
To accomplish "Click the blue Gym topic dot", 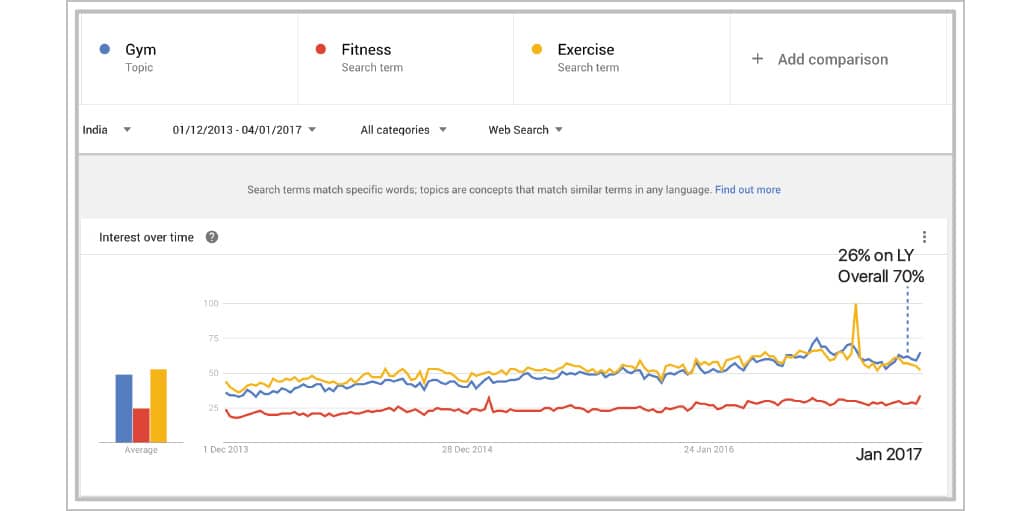I will [x=105, y=49].
